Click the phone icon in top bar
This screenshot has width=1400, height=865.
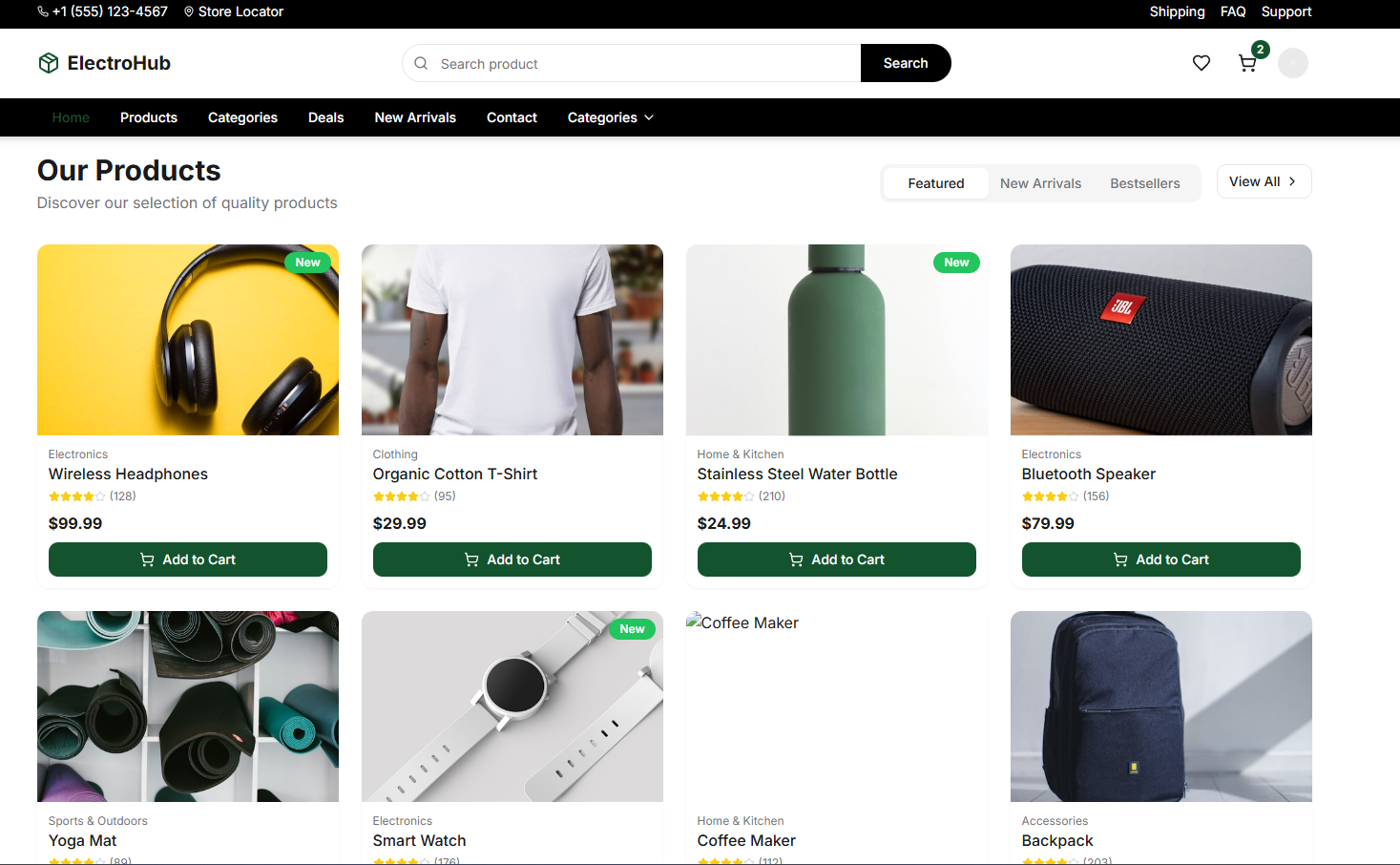pos(43,11)
